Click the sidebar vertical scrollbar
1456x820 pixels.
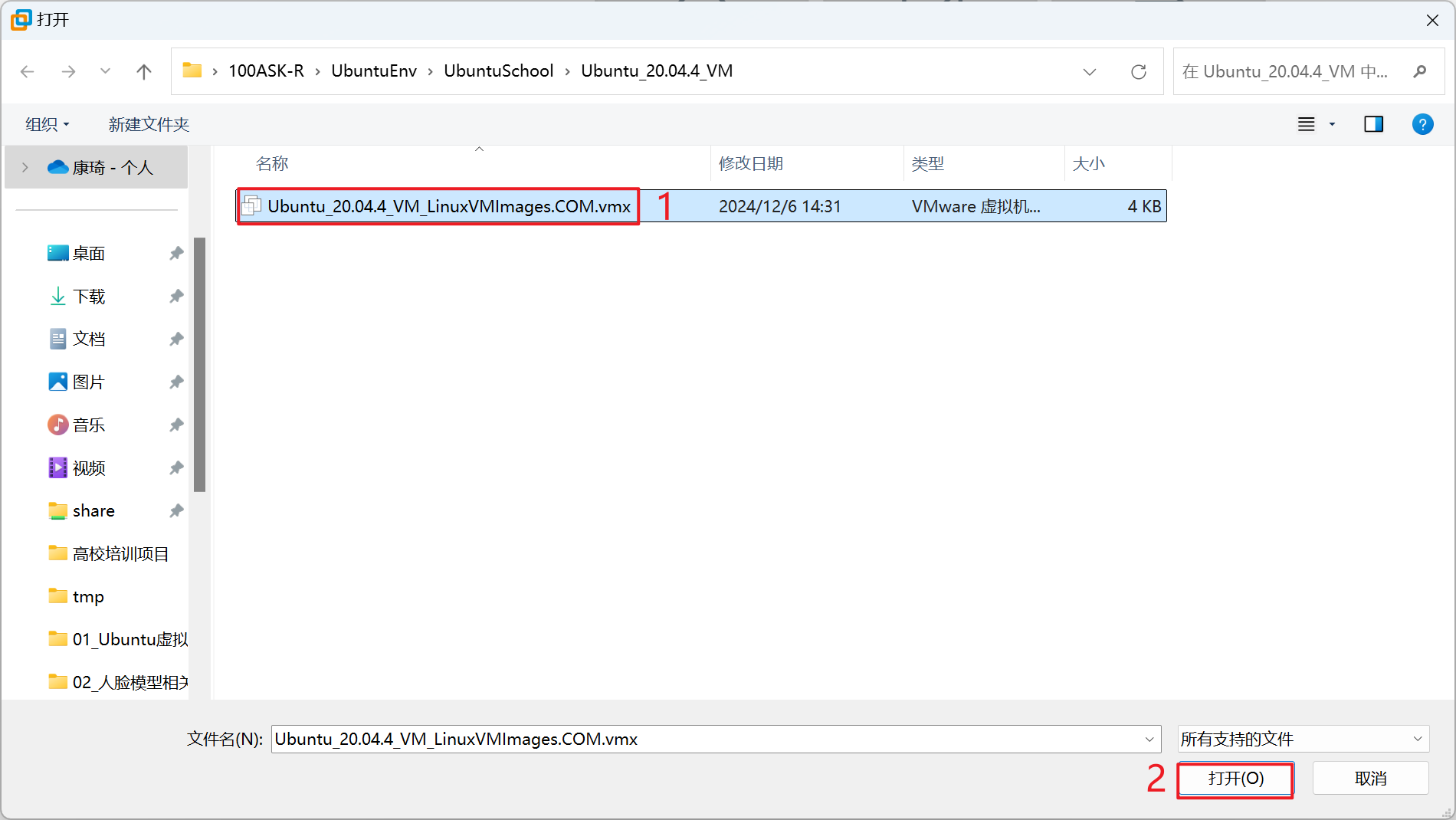200,364
